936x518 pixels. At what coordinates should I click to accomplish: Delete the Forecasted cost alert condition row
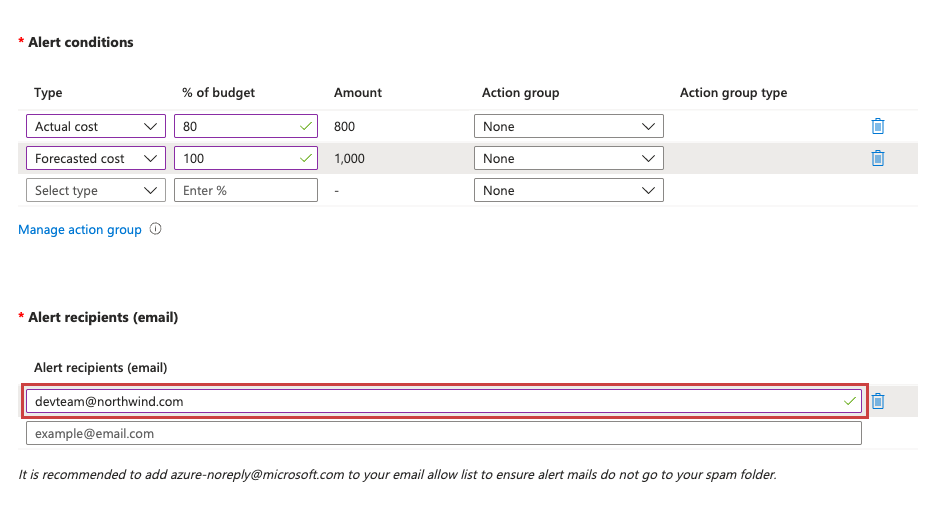tap(878, 159)
